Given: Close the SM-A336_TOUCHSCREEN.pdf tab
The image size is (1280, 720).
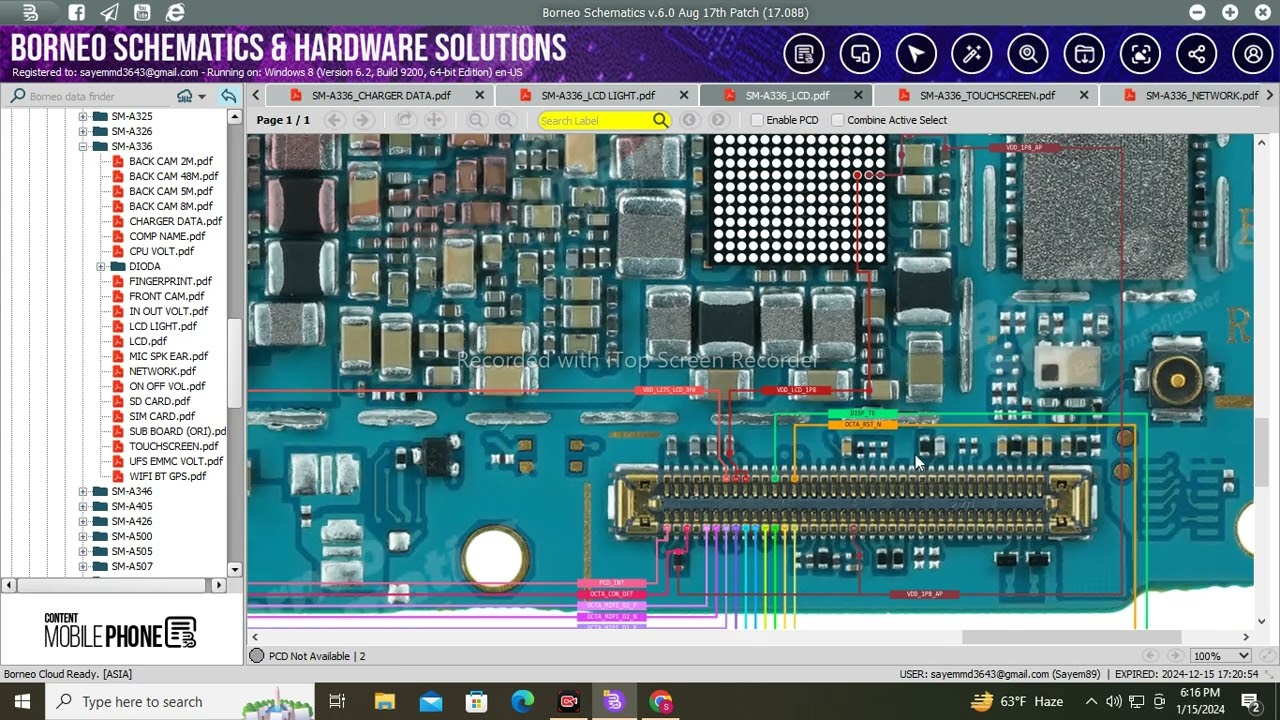Looking at the screenshot, I should click(x=1084, y=96).
